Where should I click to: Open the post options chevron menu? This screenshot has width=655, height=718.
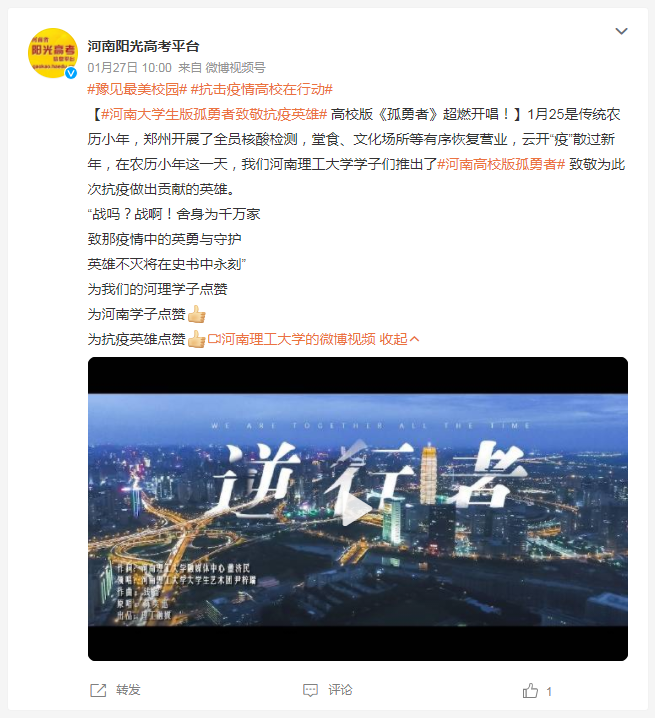point(621,31)
